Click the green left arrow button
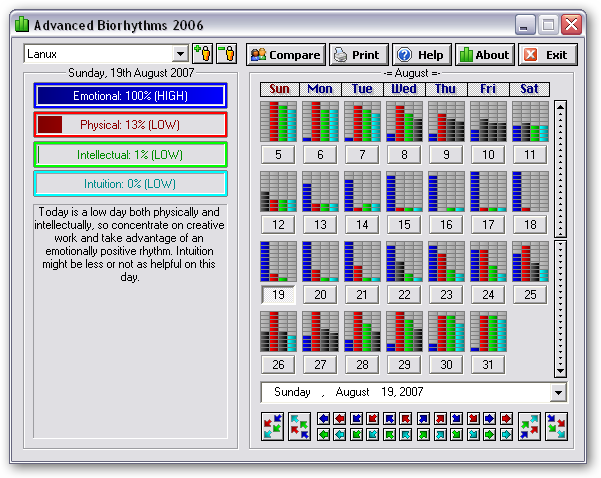This screenshot has height=478, width=601. [x=323, y=434]
